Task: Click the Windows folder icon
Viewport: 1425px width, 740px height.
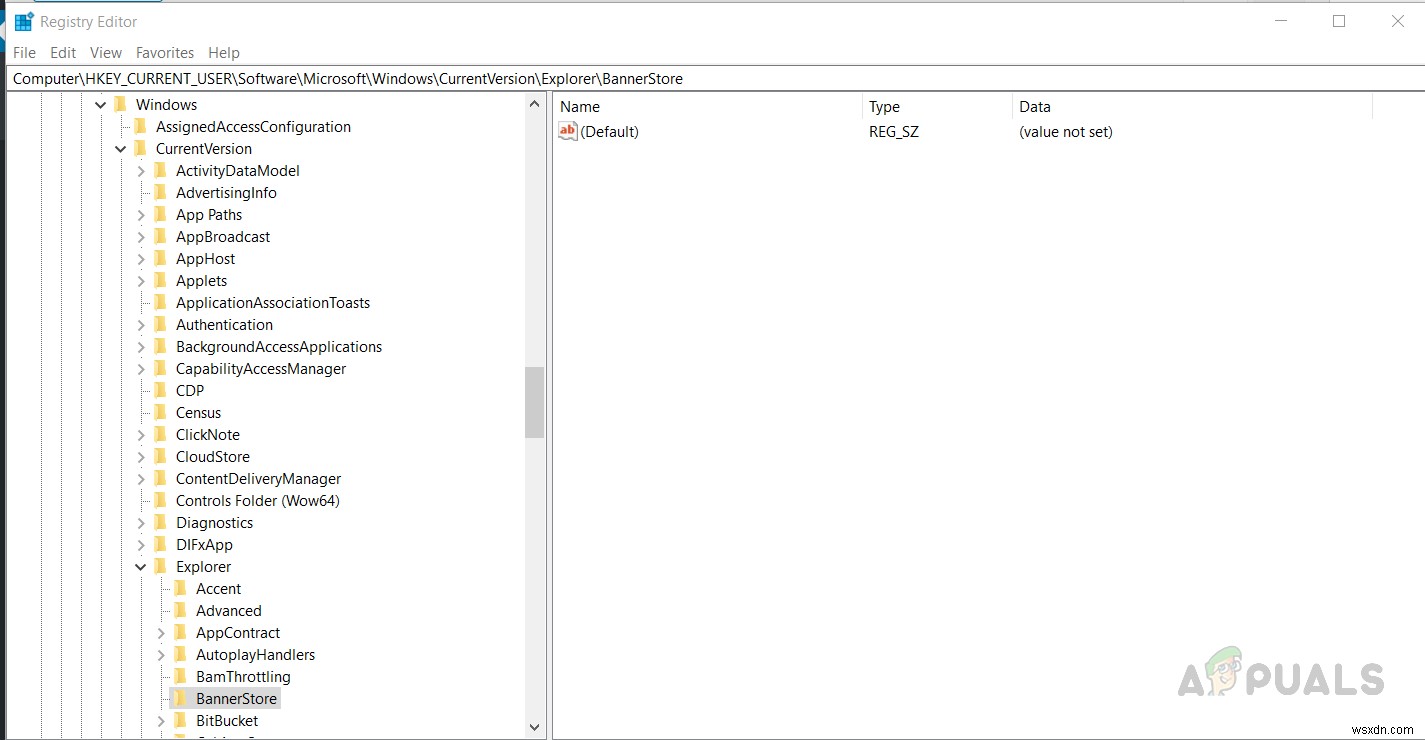Action: pos(120,104)
